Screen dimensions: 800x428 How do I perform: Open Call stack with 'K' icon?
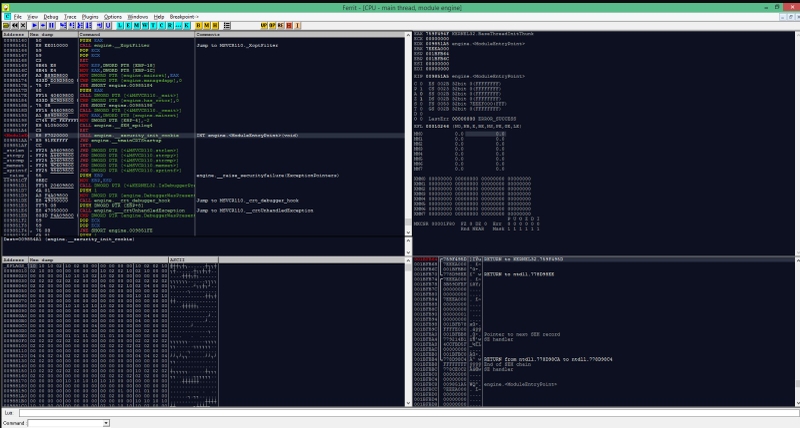coord(186,26)
